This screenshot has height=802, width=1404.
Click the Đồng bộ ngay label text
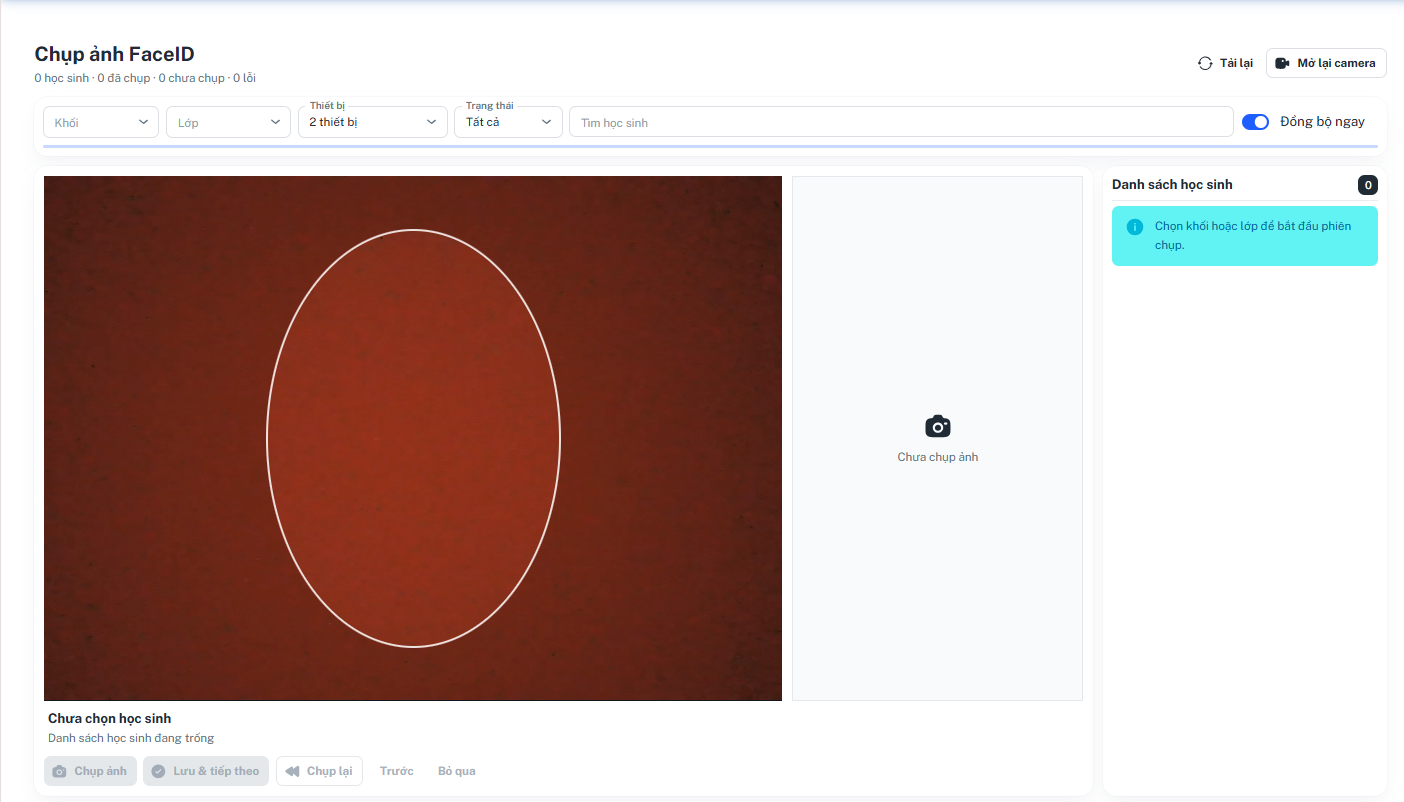pos(1322,122)
